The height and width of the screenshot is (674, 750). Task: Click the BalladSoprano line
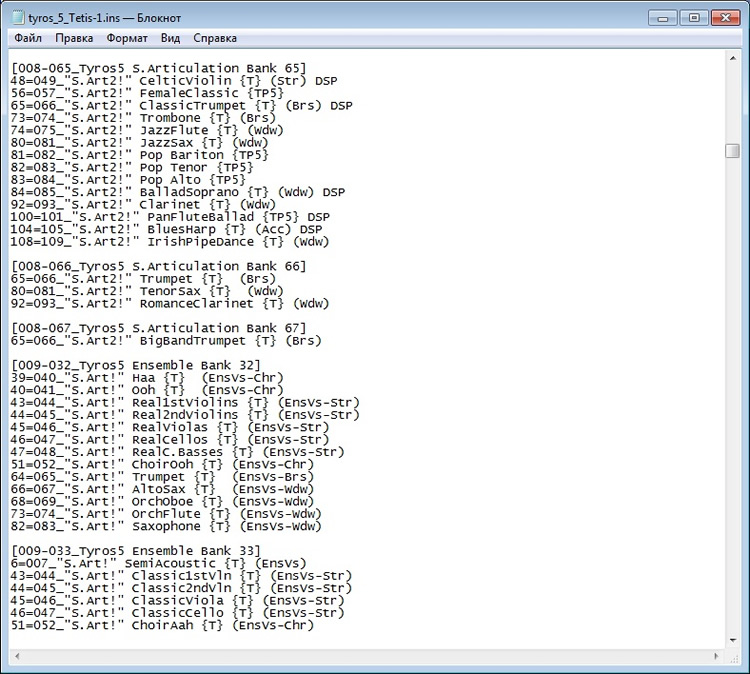[x=177, y=192]
